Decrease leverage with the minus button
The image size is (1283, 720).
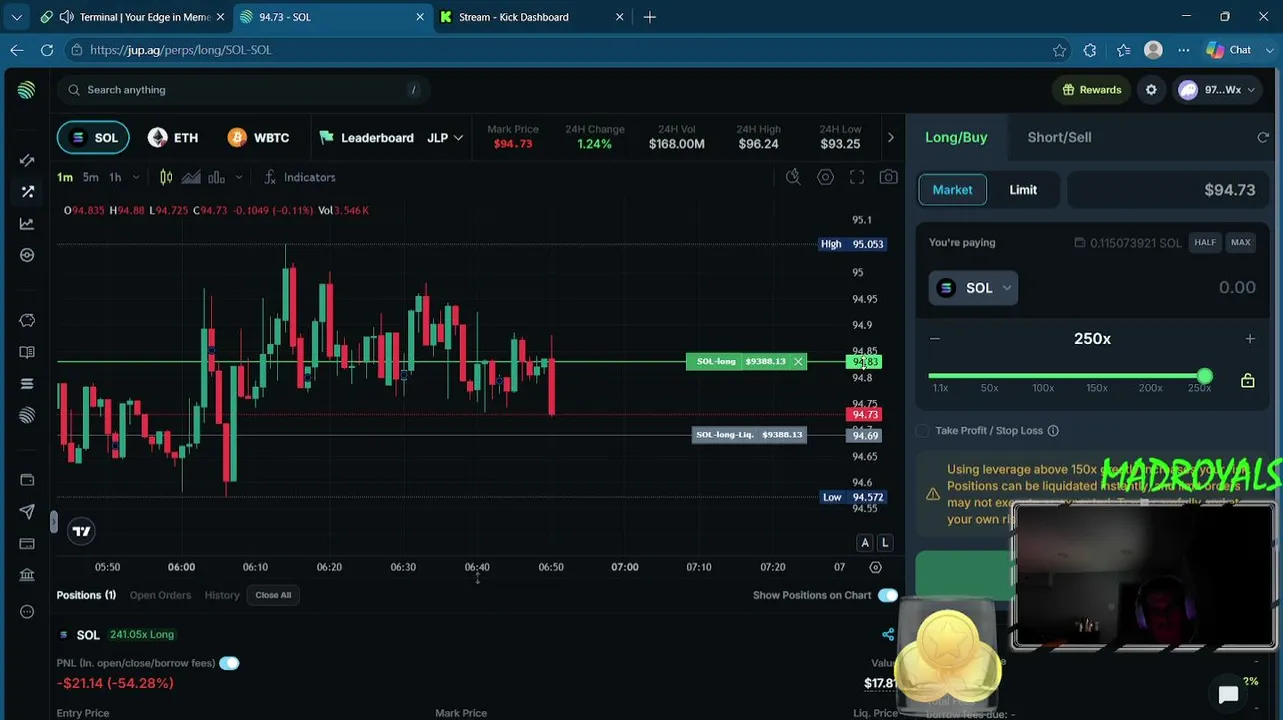point(935,339)
